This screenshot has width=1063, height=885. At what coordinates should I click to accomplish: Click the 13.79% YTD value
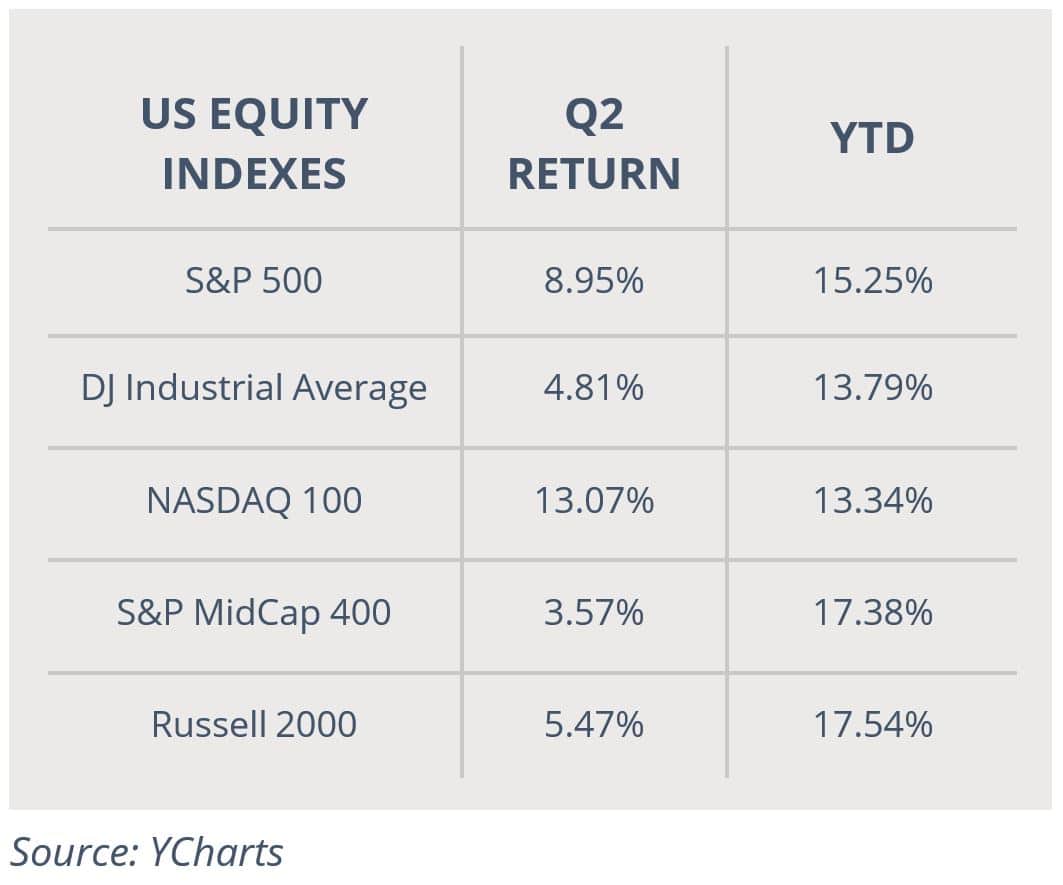(x=873, y=388)
